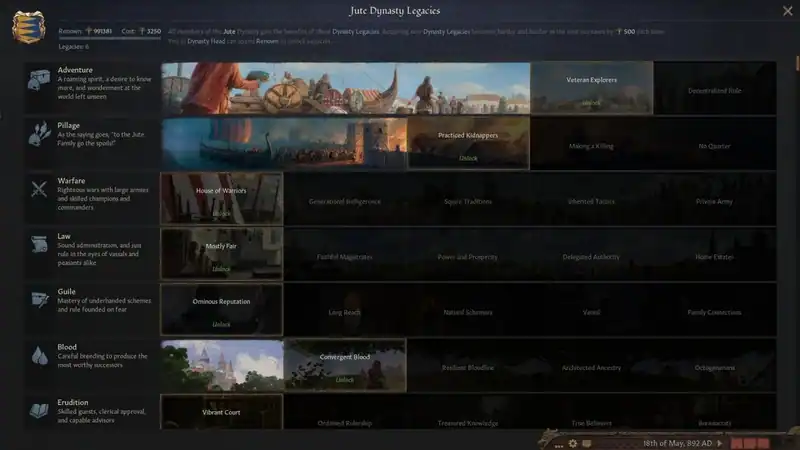800x450 pixels.
Task: Click the Guile legacy title
Action: click(x=66, y=291)
